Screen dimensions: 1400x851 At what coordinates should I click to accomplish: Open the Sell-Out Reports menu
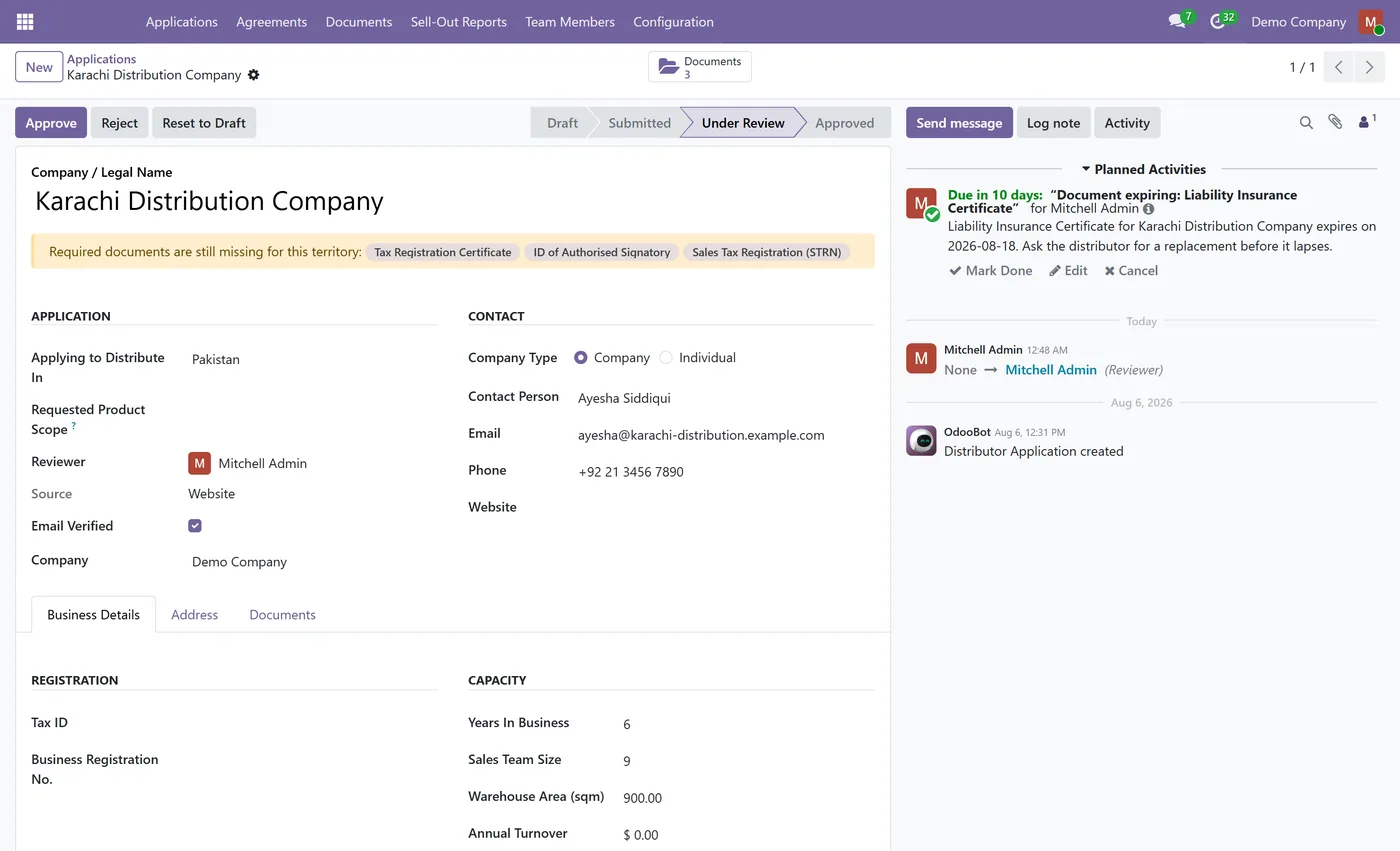point(458,21)
